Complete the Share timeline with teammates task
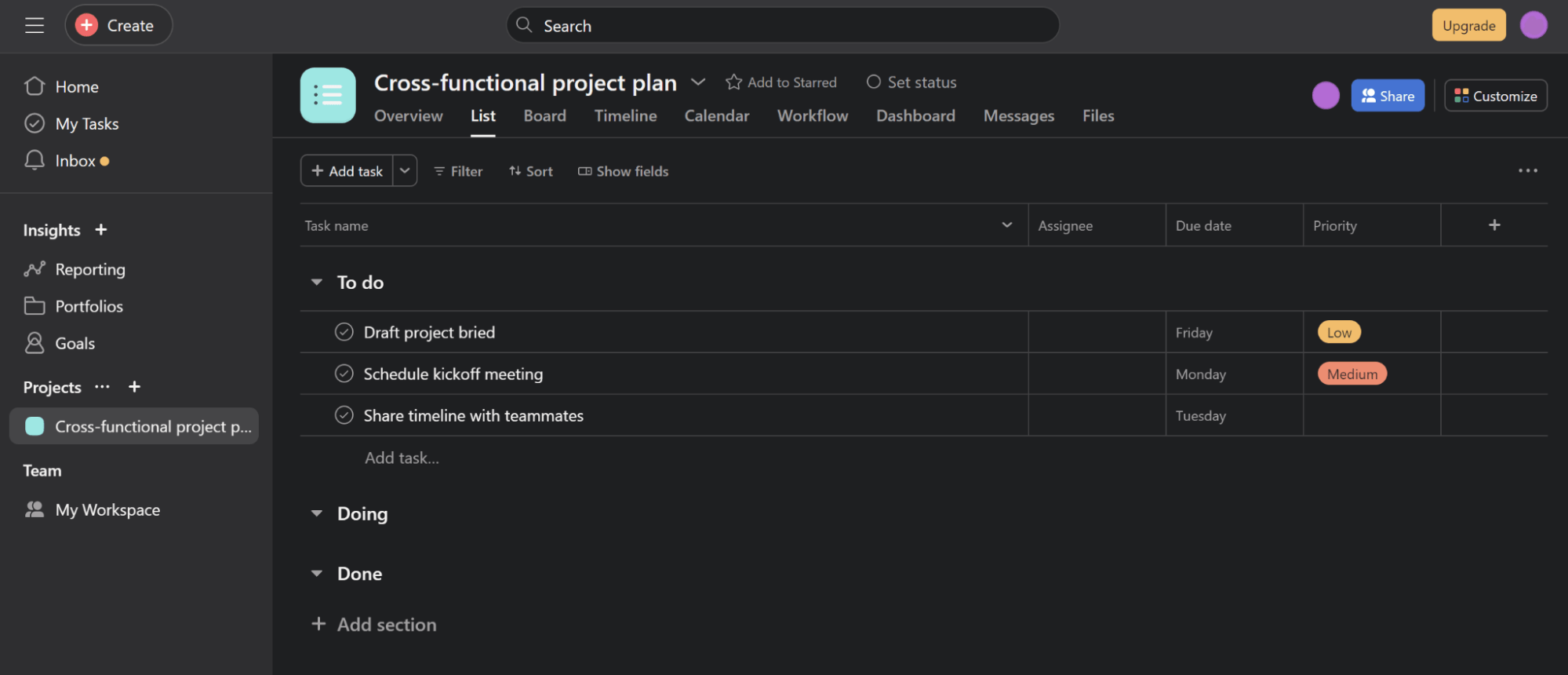1568x675 pixels. (344, 415)
